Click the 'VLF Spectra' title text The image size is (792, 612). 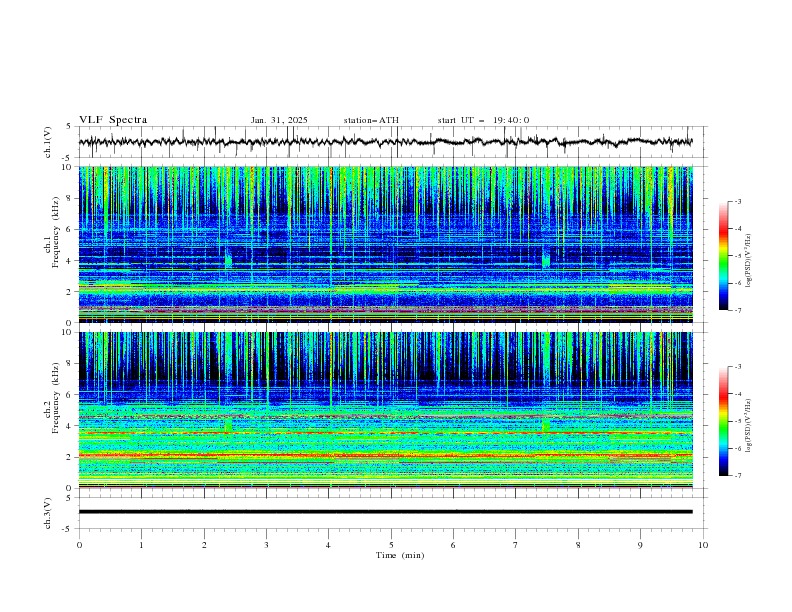(113, 120)
